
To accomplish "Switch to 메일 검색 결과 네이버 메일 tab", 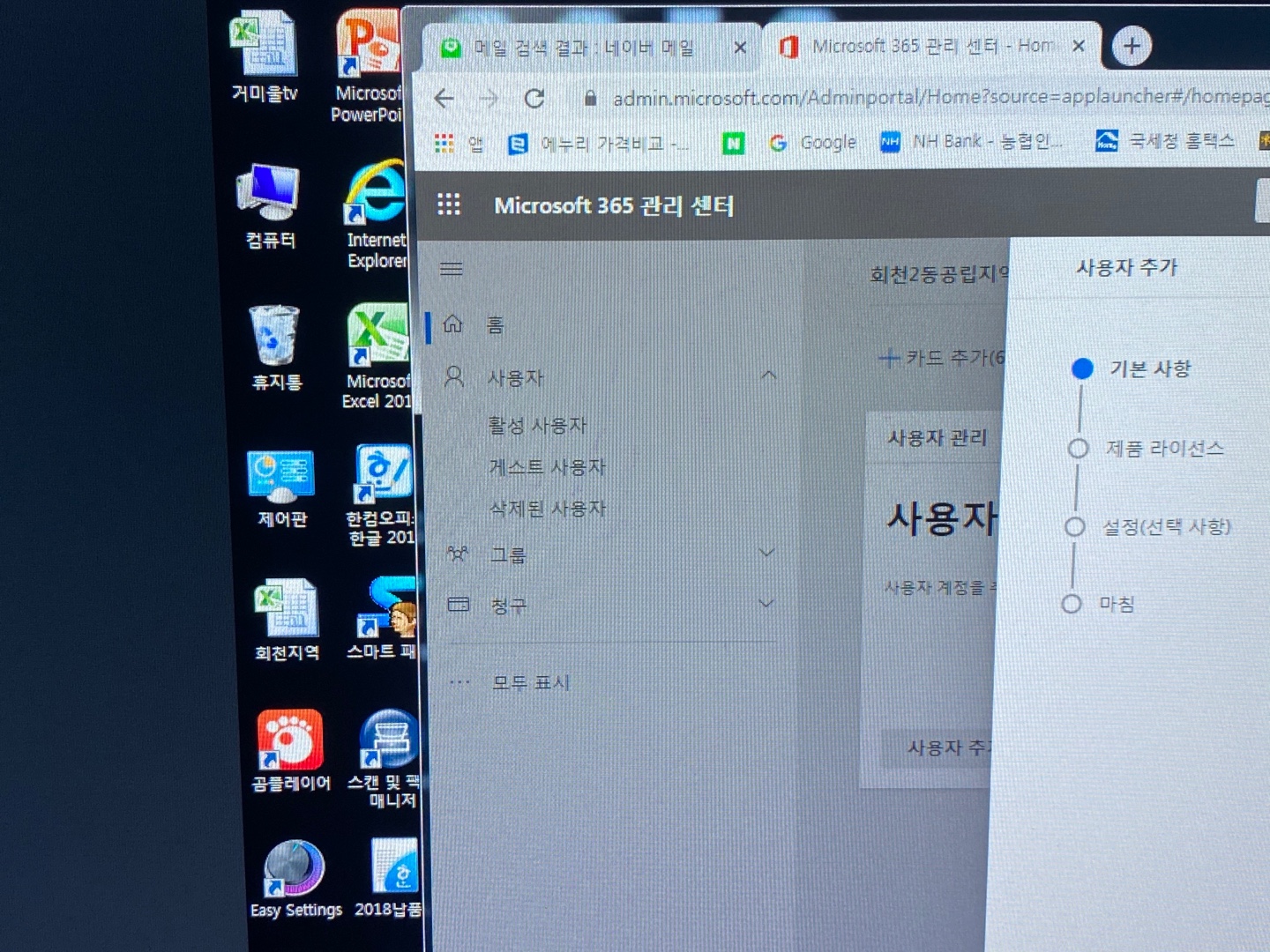I will pos(584,48).
